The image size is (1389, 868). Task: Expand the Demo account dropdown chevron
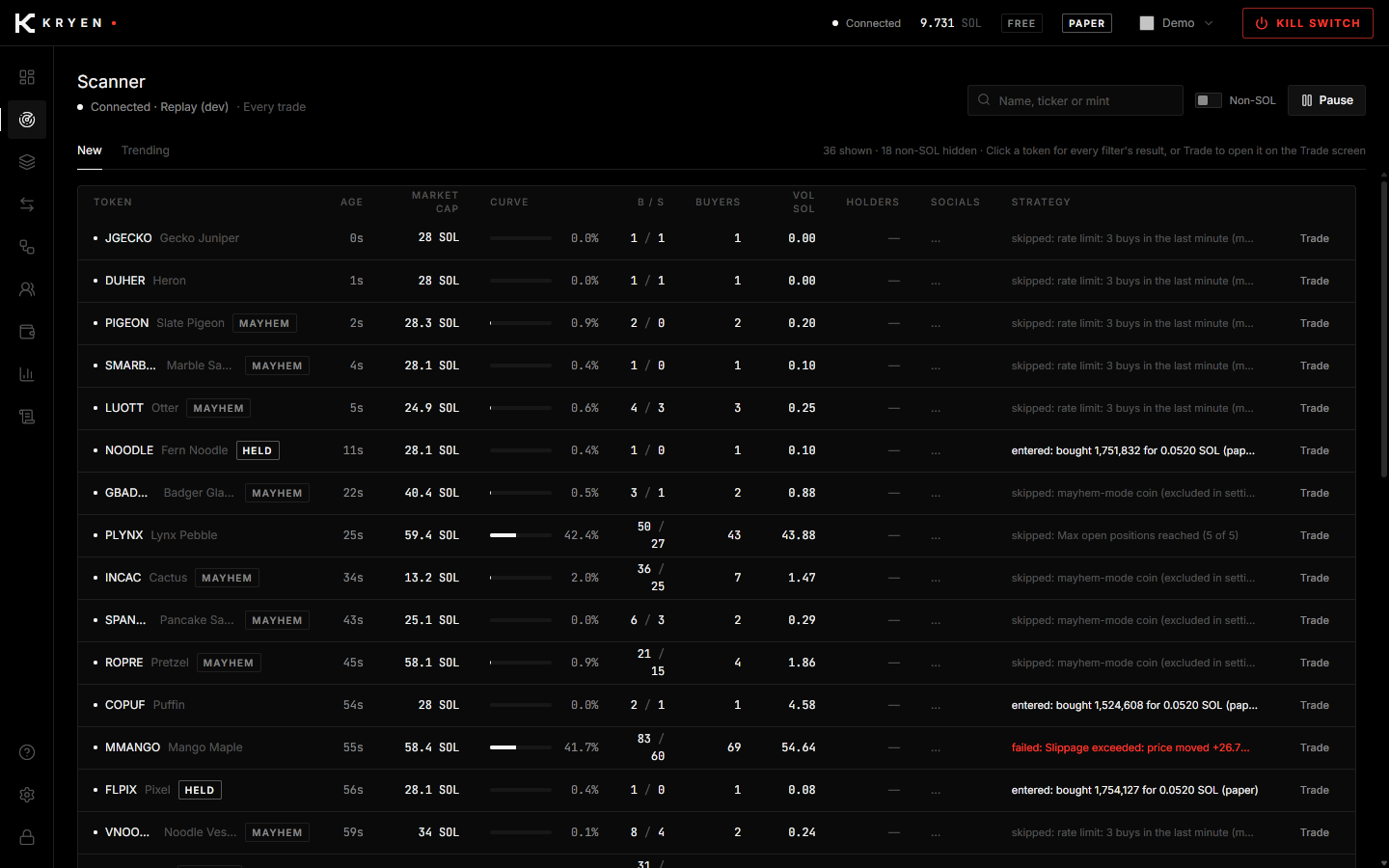coord(1209,23)
